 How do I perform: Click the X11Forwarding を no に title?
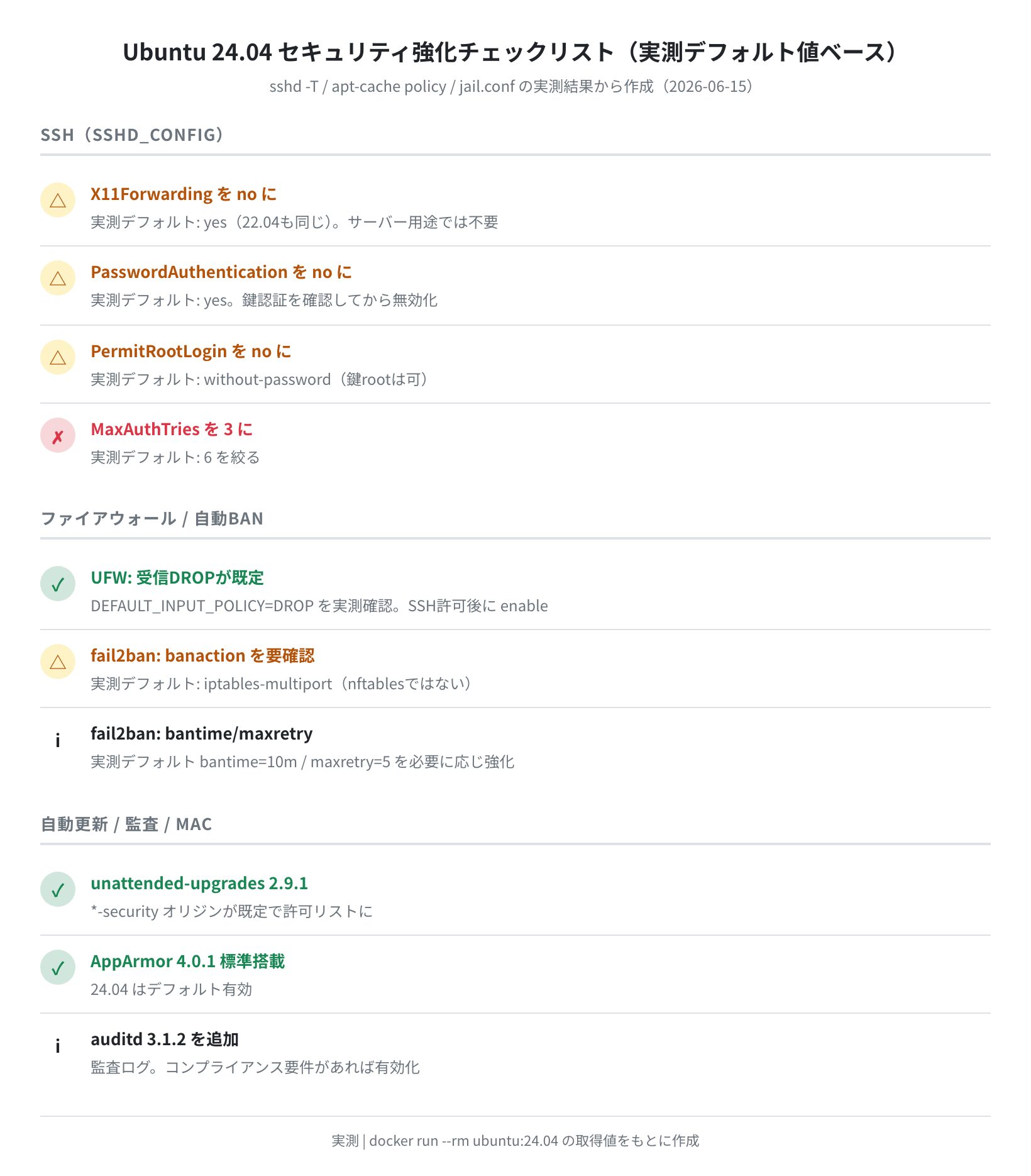184,194
